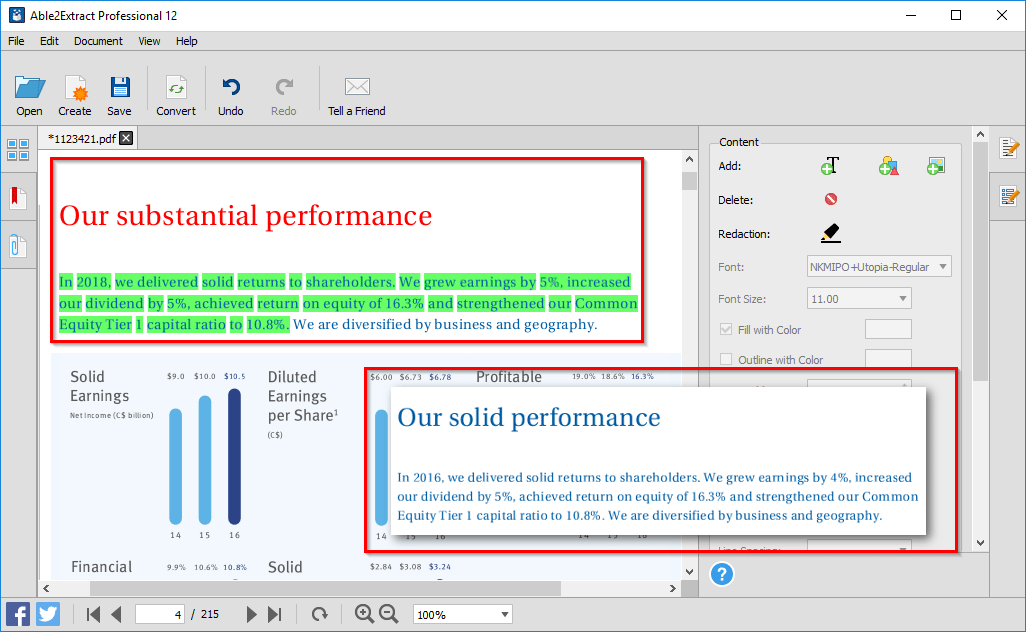Image resolution: width=1026 pixels, height=632 pixels.
Task: Open the zoom level dropdown at 100%
Action: (463, 614)
